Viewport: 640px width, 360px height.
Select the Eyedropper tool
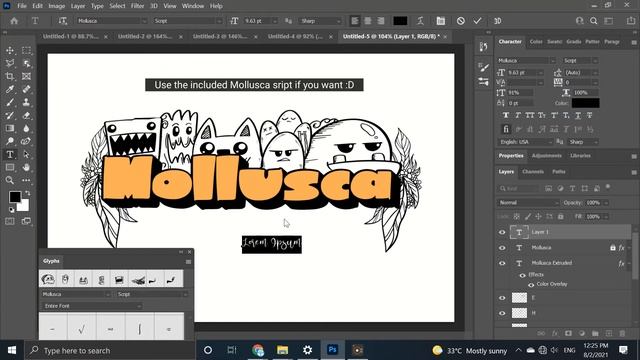[x=10, y=89]
